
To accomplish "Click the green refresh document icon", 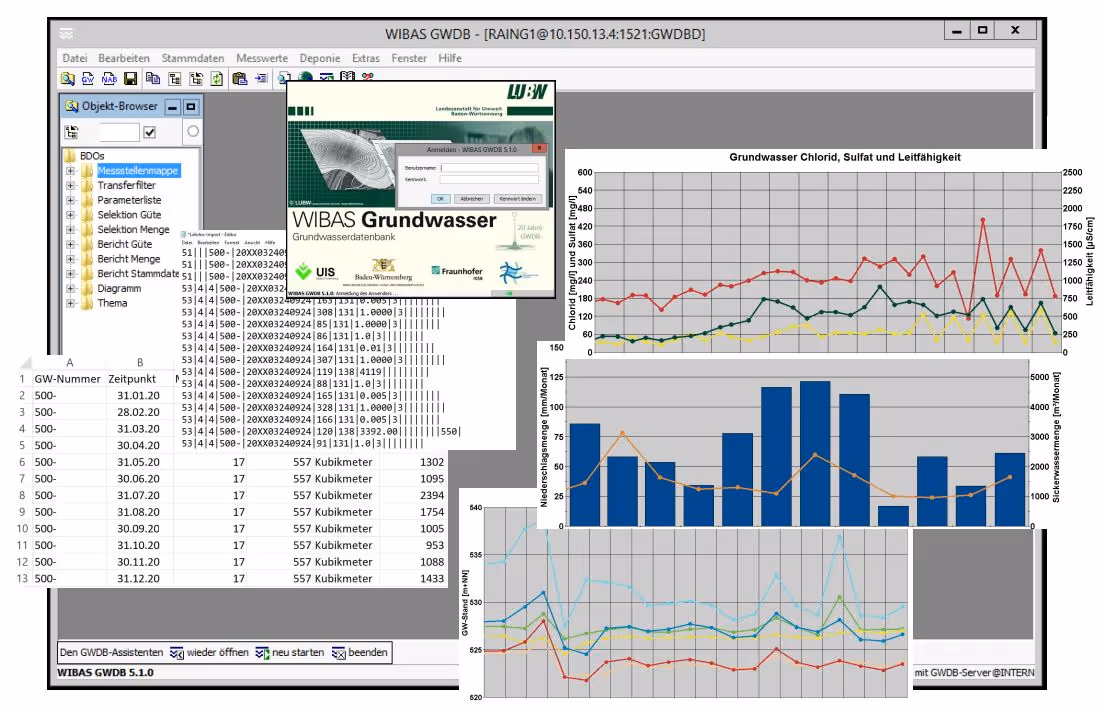I will tap(217, 79).
